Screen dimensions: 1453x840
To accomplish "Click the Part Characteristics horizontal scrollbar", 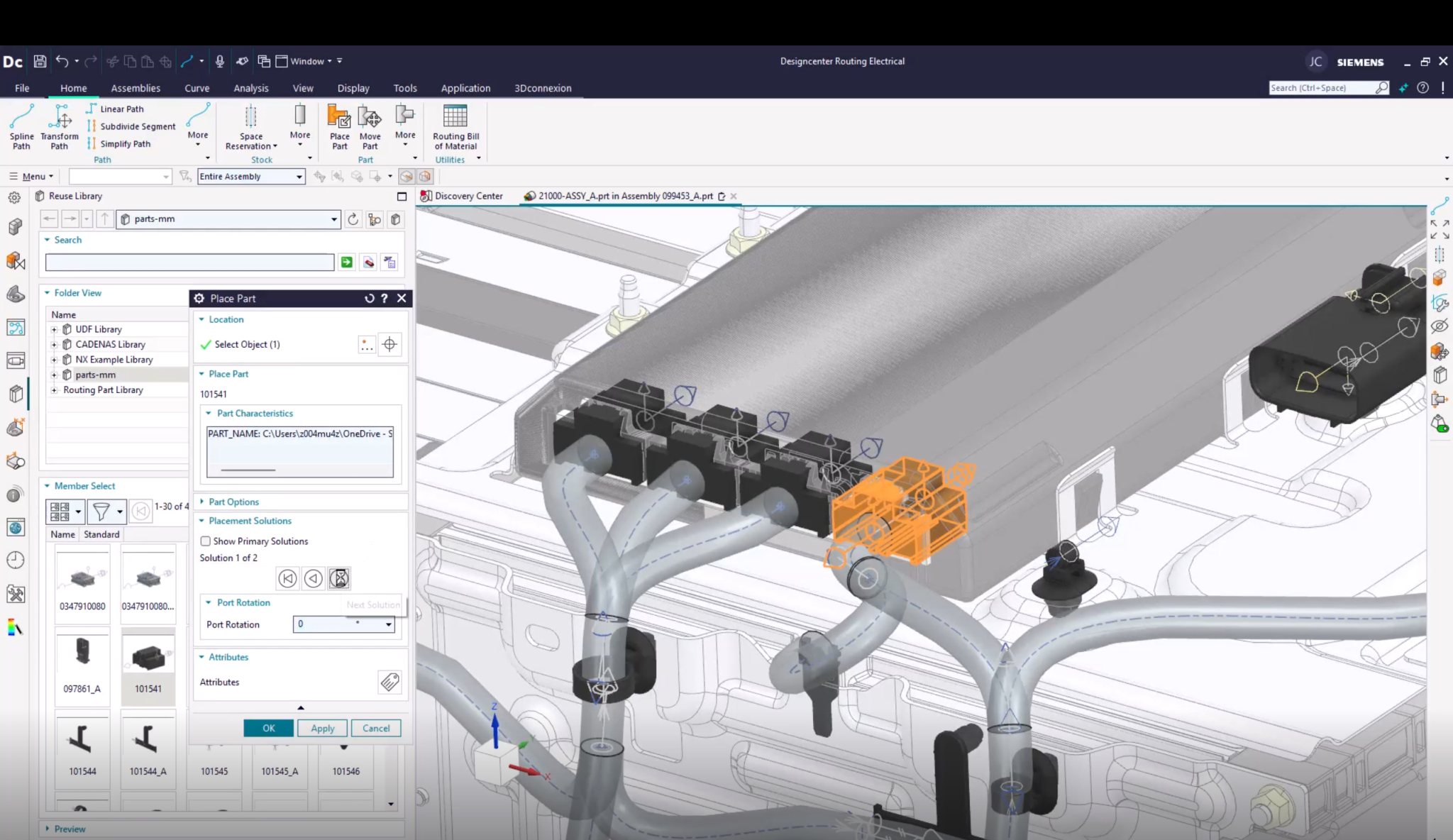I will coord(248,470).
